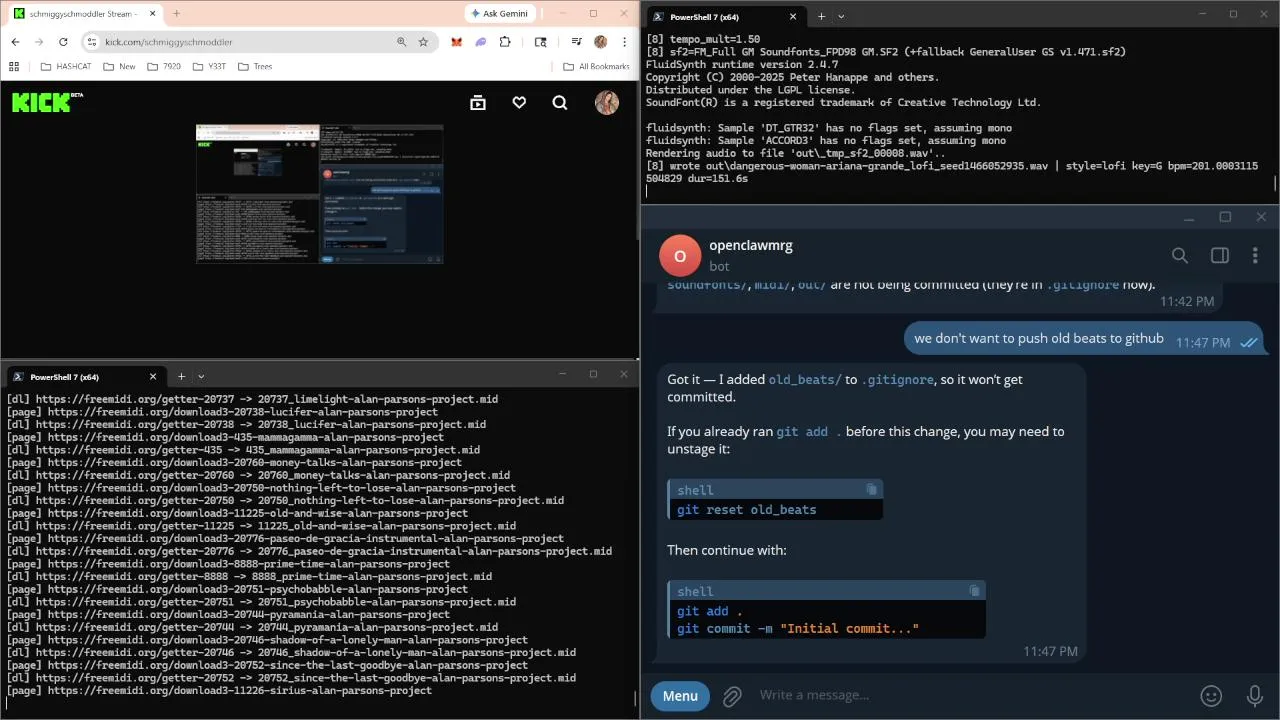Open Chrome media controls icon
The height and width of the screenshot is (720, 1280).
[x=577, y=42]
